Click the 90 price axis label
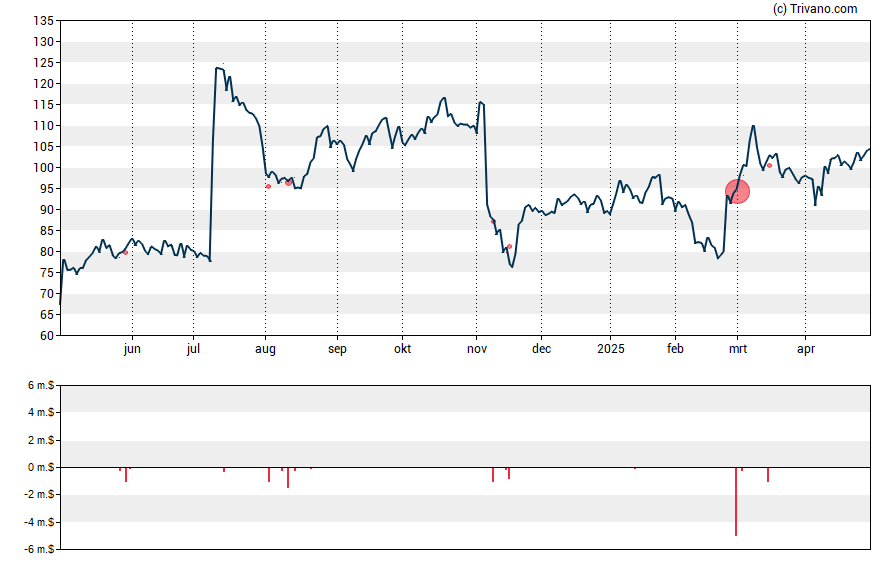This screenshot has height=565, width=888. (47, 209)
